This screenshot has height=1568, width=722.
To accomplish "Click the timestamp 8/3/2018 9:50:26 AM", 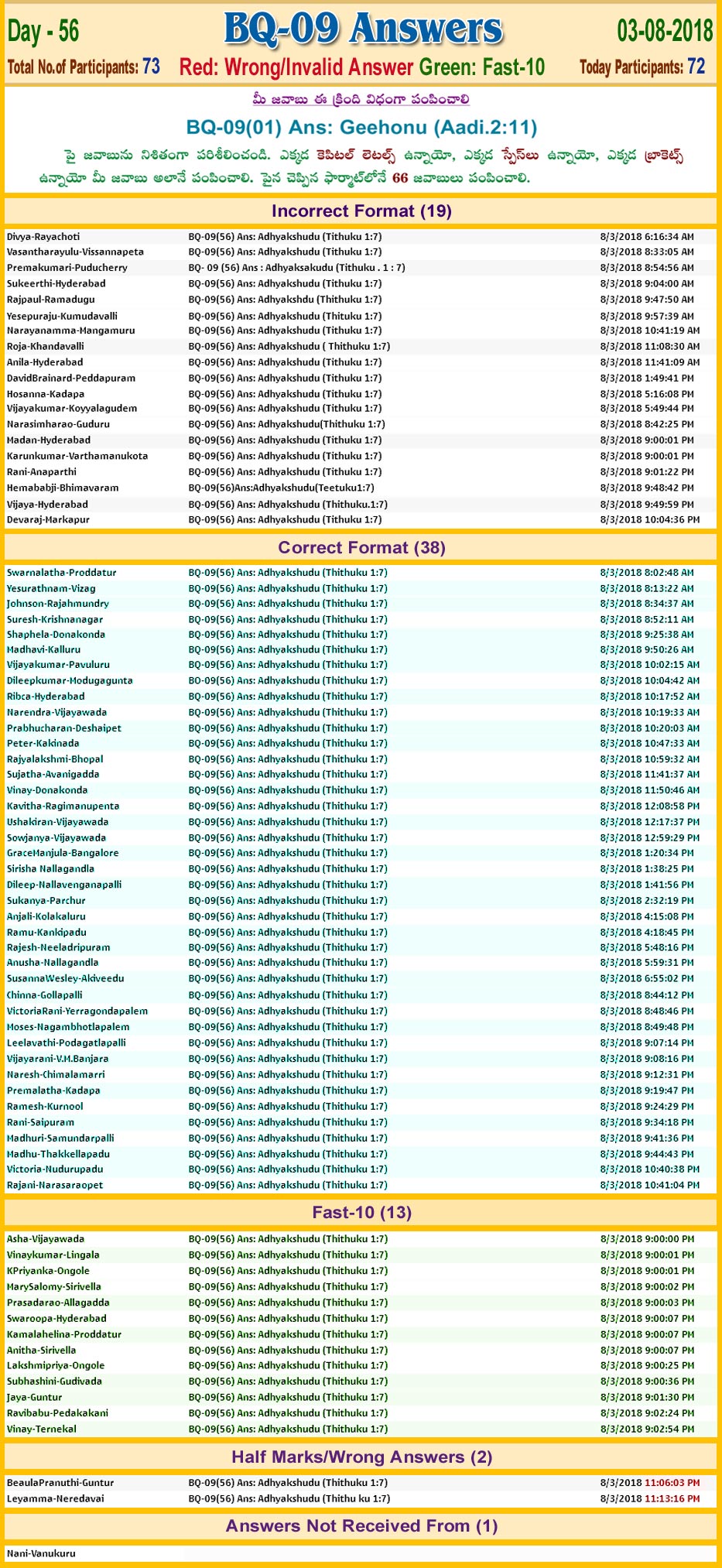I will (x=647, y=649).
